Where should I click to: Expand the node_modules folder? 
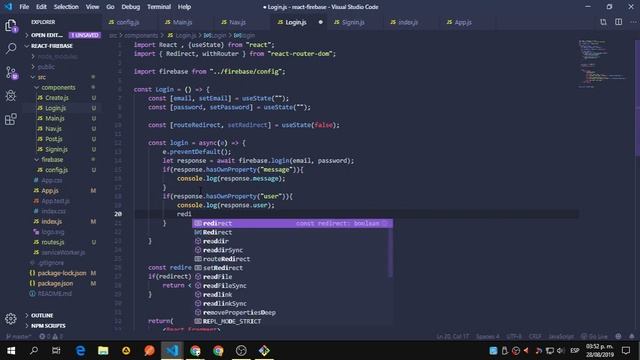pyautogui.click(x=57, y=57)
